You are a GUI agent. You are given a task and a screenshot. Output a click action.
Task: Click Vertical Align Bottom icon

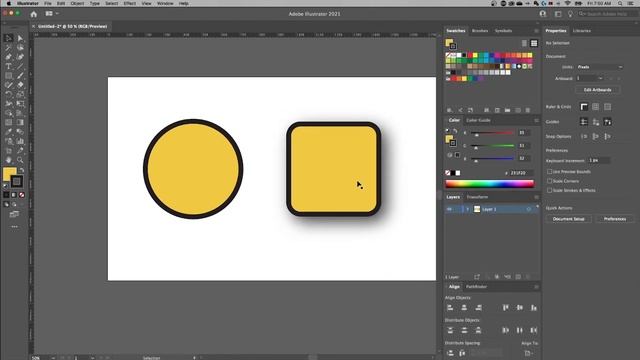click(x=533, y=308)
